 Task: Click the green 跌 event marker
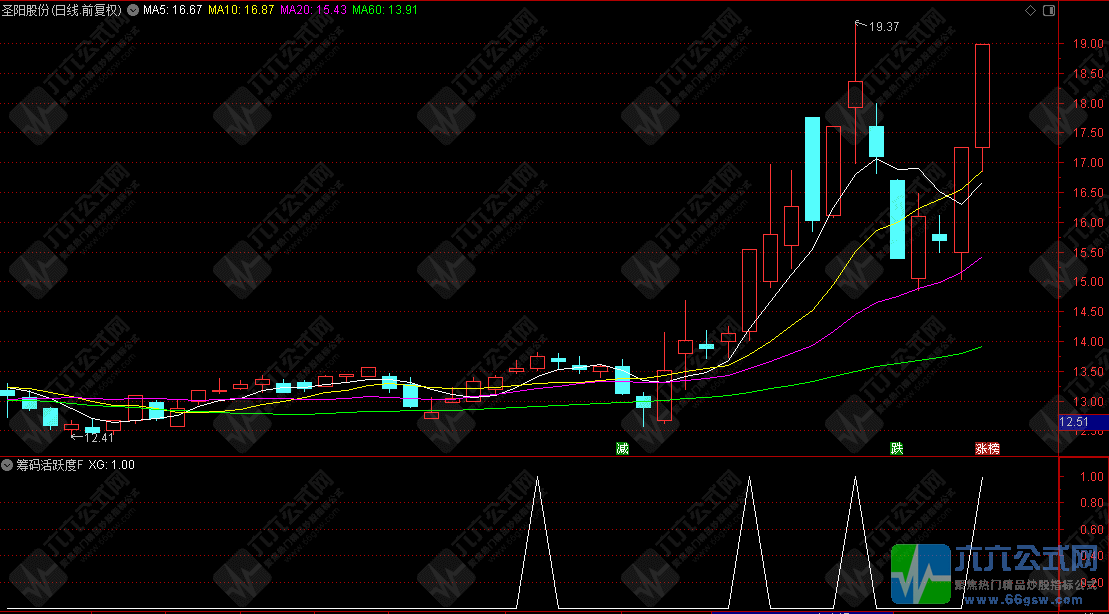pos(897,448)
